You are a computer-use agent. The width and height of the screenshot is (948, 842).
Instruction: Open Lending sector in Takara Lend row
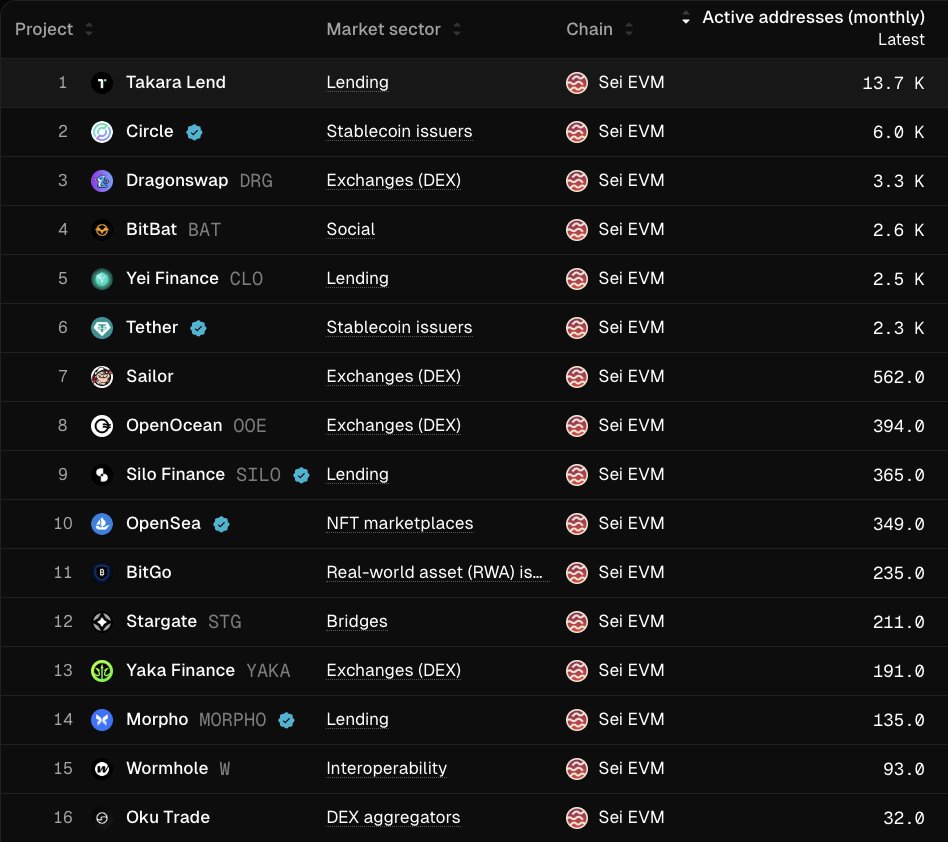coord(357,82)
